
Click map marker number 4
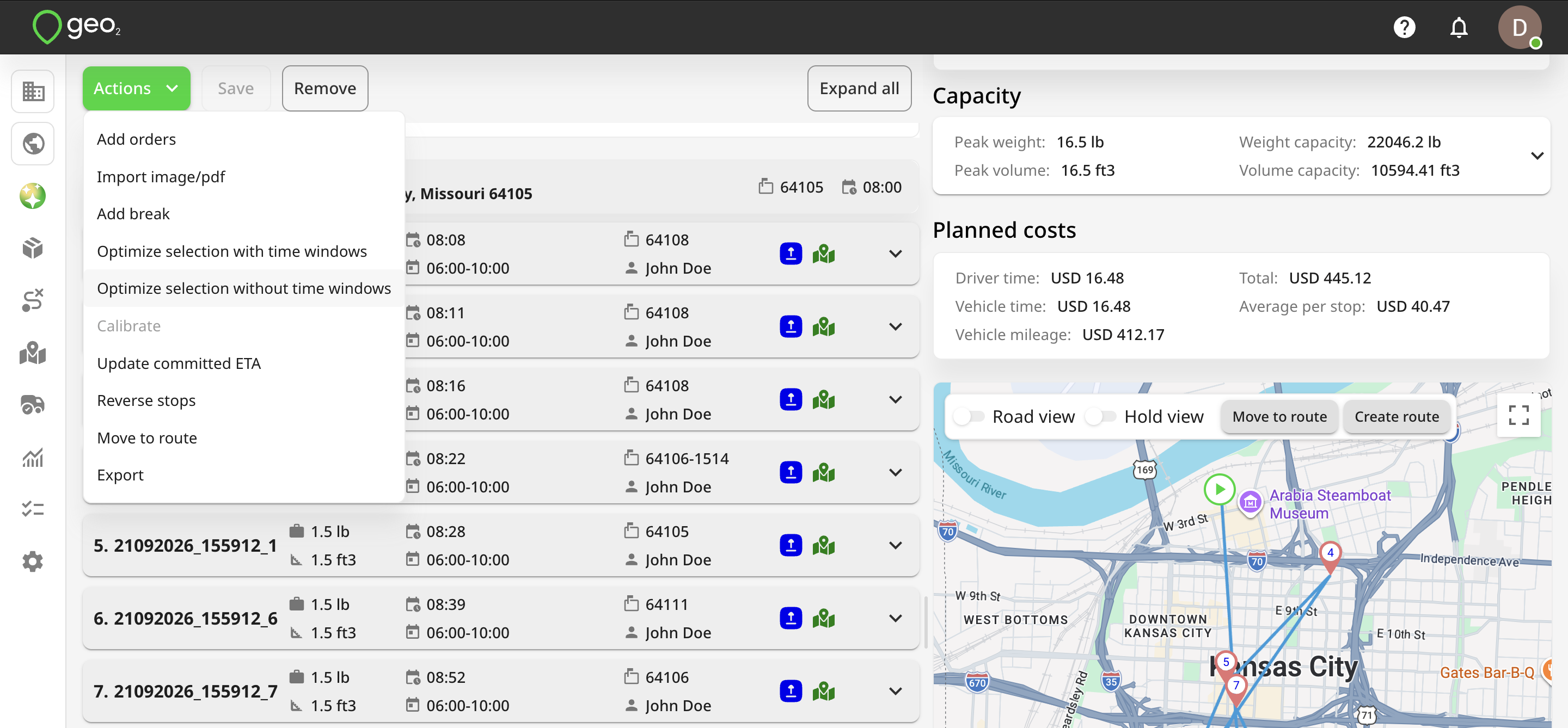(1330, 557)
